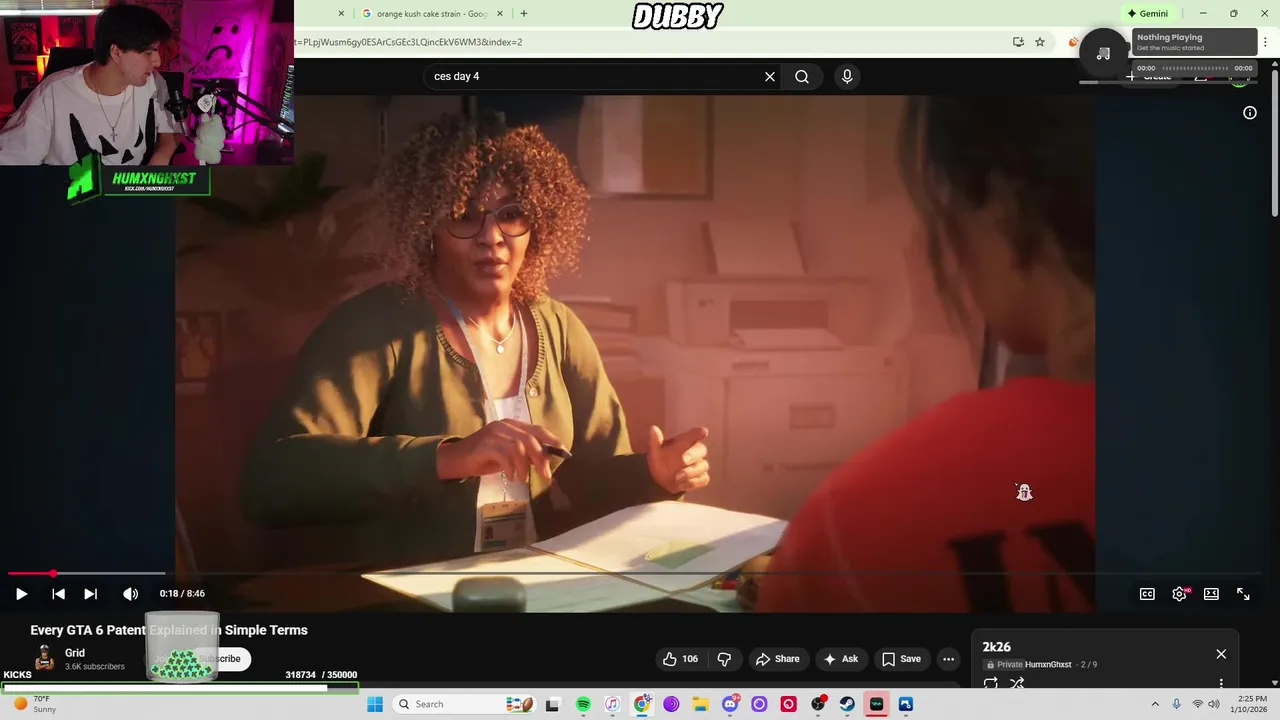Viewport: 1280px width, 720px height.
Task: Open 2k26 playlist options menu
Action: 1221,684
